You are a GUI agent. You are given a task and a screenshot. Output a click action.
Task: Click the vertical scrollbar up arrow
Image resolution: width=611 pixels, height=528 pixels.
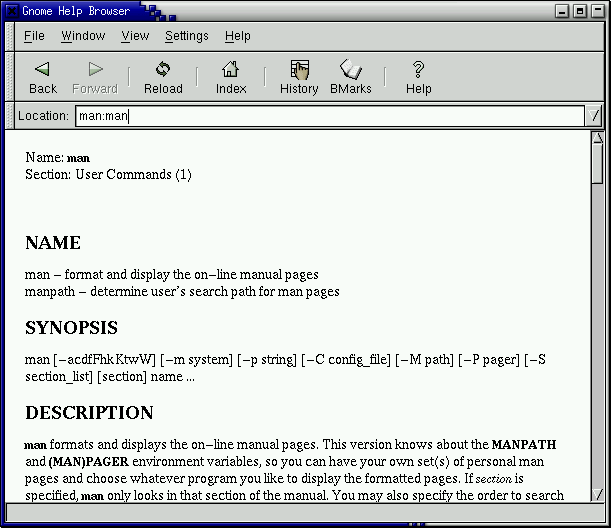tap(597, 138)
